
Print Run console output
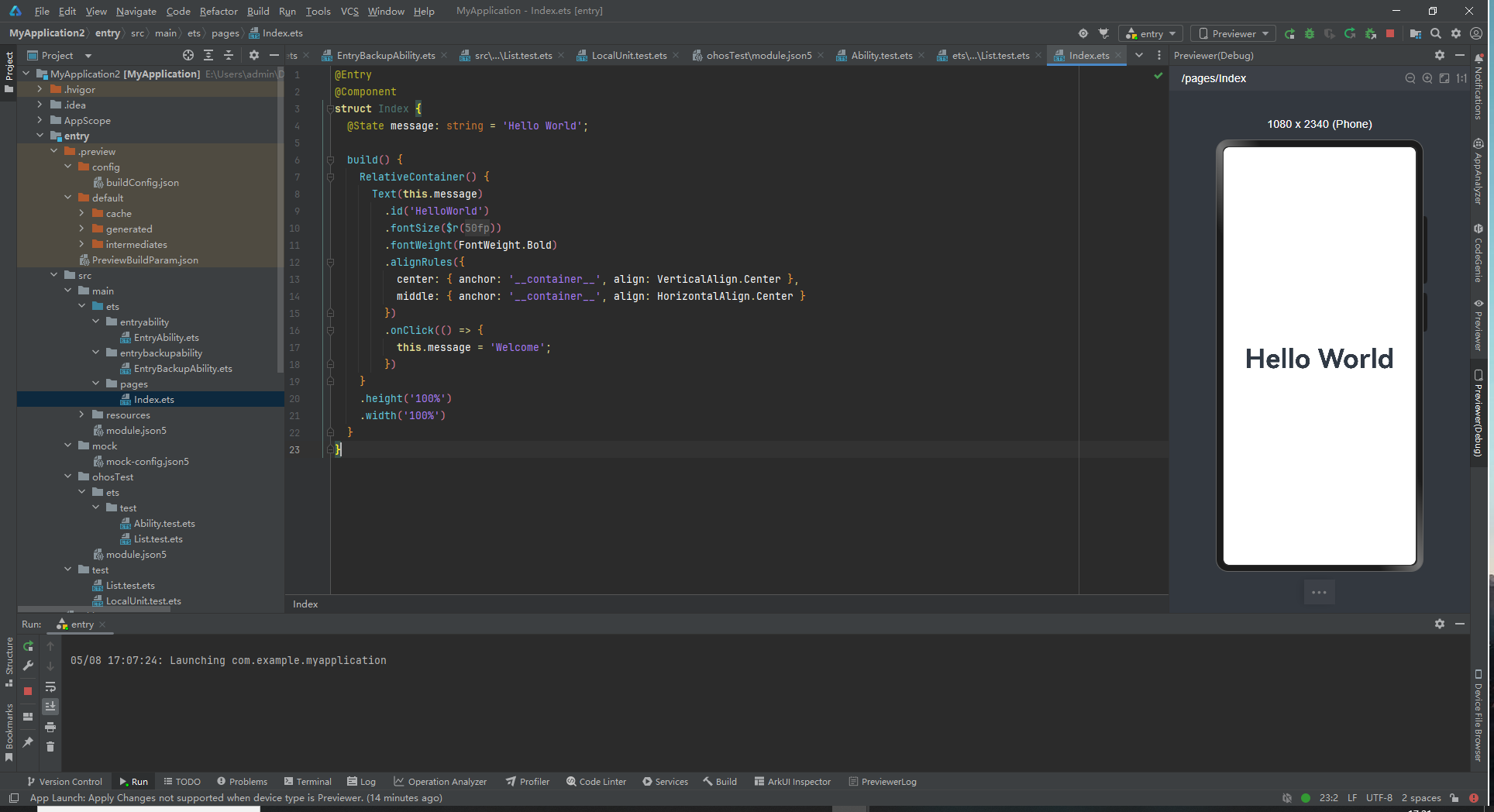pos(50,727)
